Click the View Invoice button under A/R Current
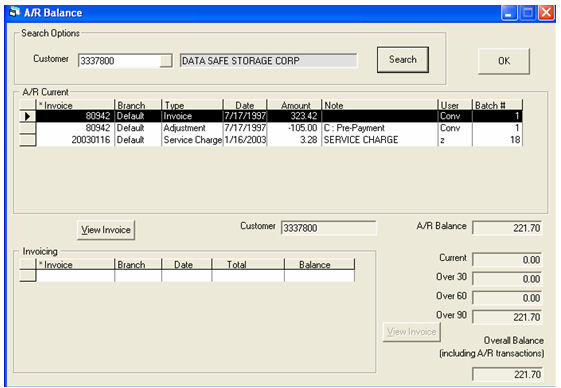The width and height of the screenshot is (561, 388). point(106,230)
